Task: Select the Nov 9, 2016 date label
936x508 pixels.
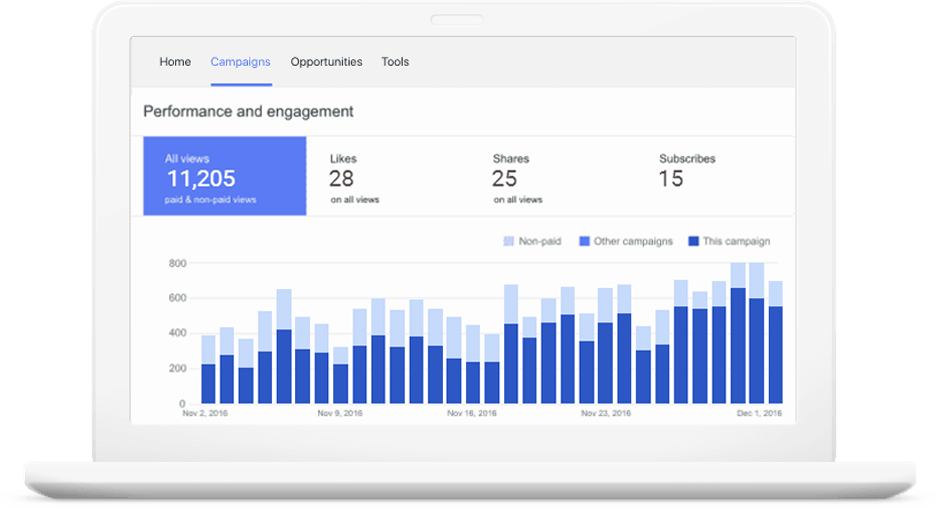Action: click(x=340, y=413)
